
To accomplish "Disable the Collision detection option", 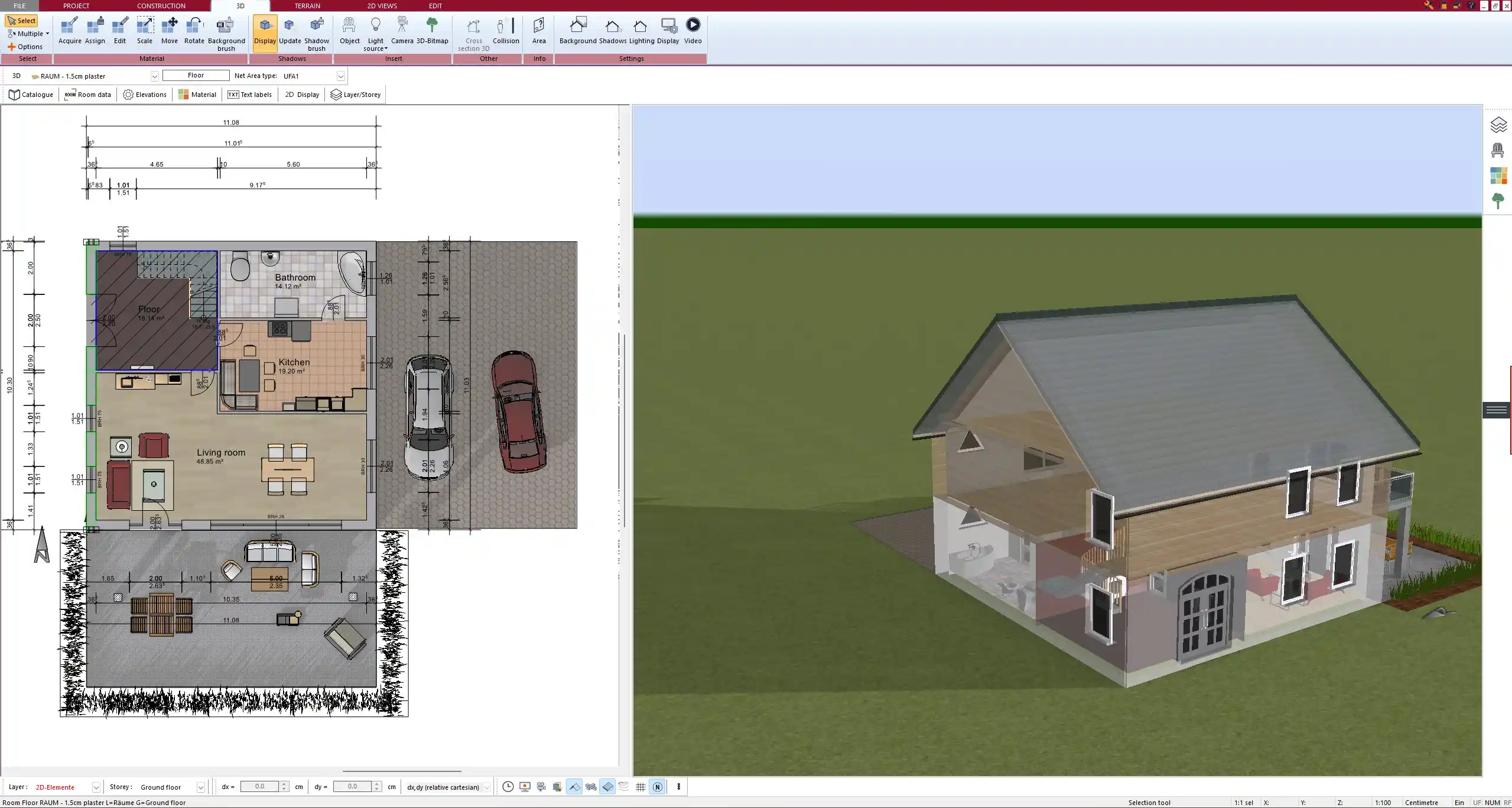I will (505, 30).
